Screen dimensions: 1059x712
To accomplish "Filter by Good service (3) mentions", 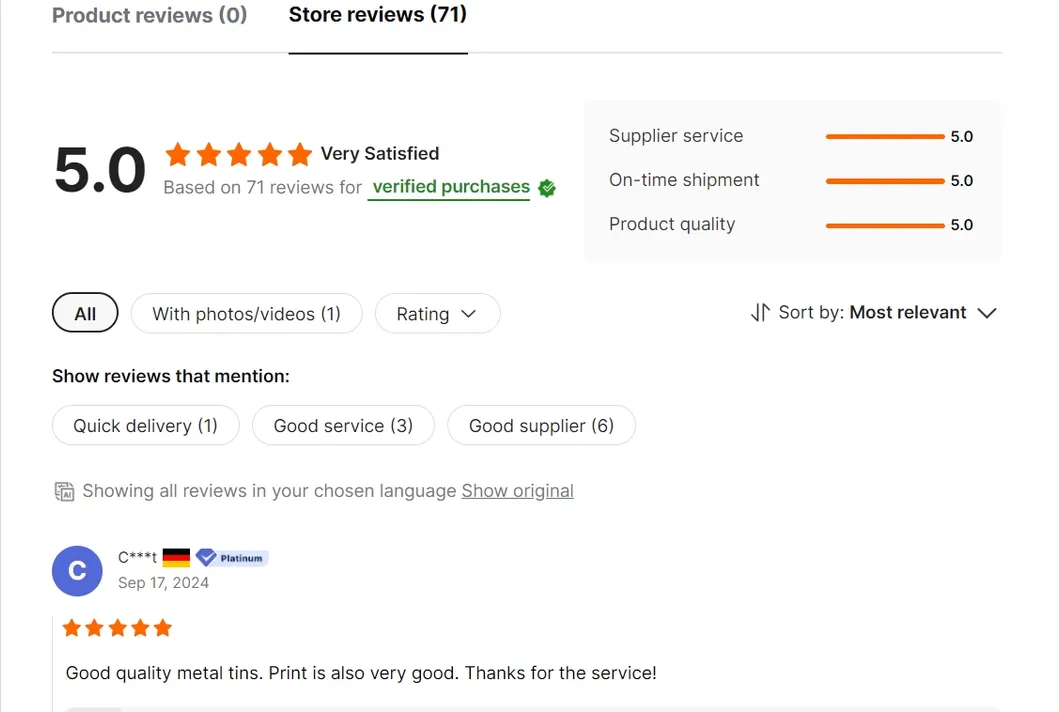I will point(343,426).
